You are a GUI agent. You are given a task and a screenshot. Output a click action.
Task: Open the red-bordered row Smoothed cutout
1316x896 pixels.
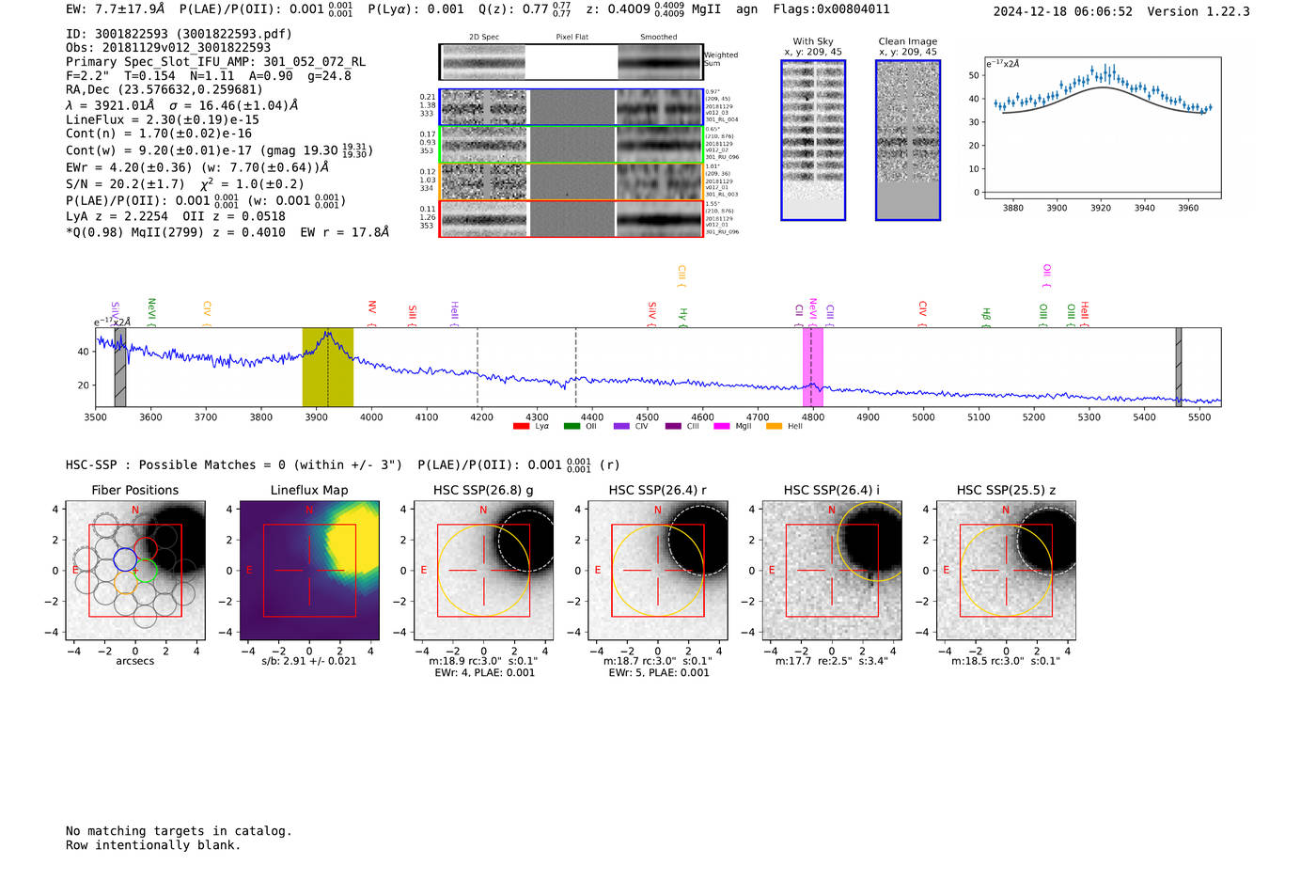(660, 218)
